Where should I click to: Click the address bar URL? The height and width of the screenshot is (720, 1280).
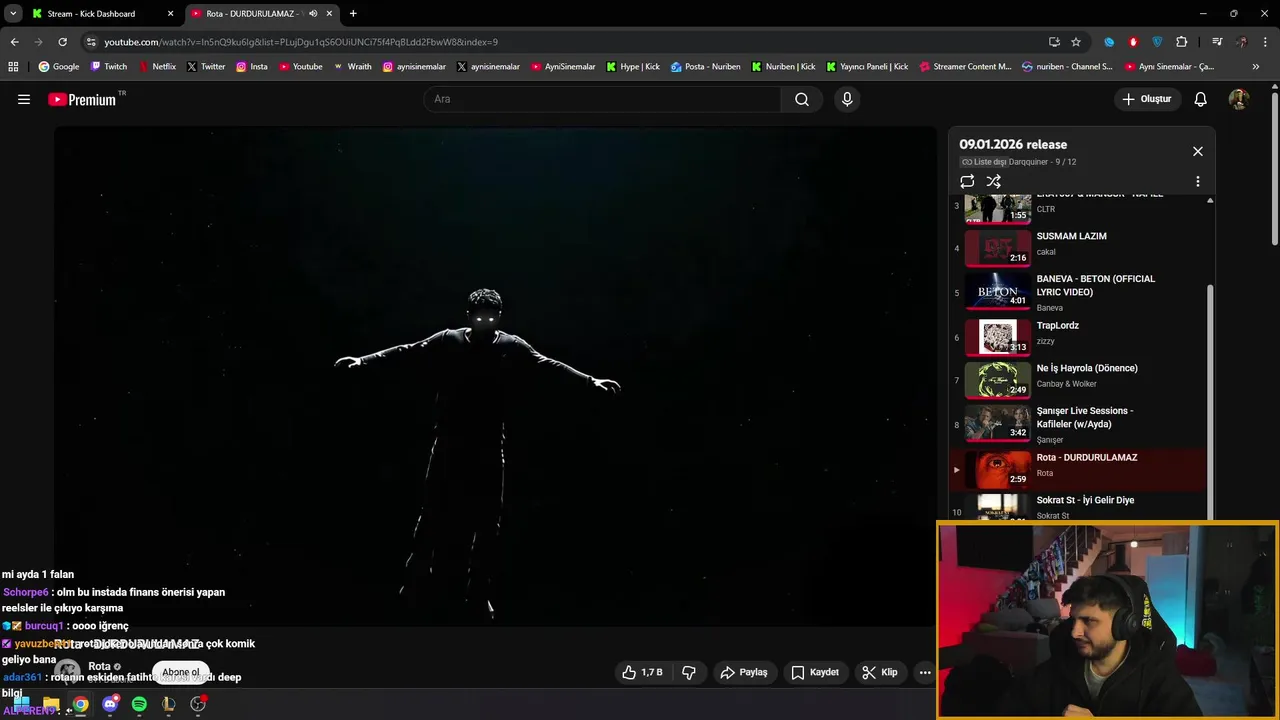coord(301,42)
